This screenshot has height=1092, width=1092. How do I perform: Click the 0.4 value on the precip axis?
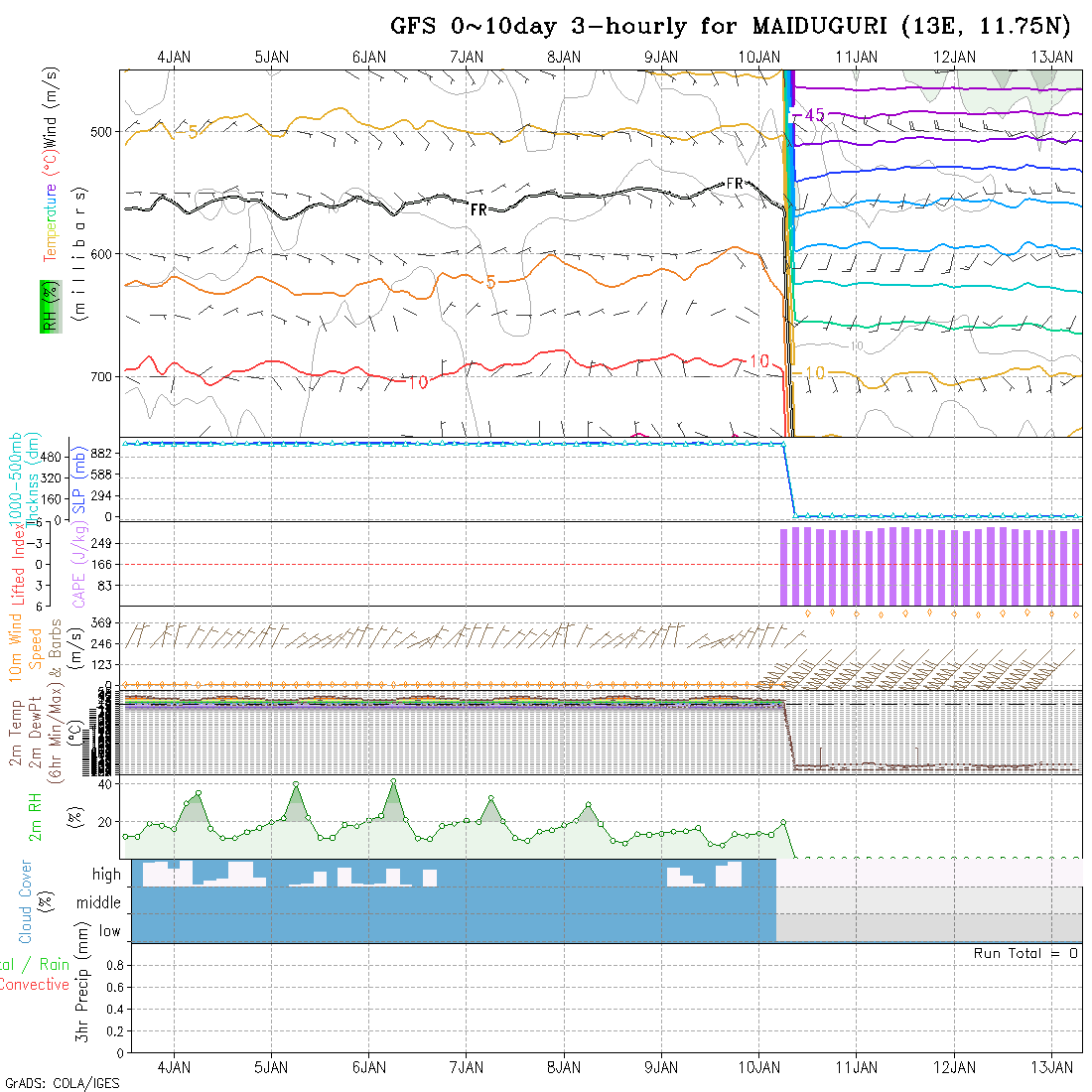(x=115, y=1010)
